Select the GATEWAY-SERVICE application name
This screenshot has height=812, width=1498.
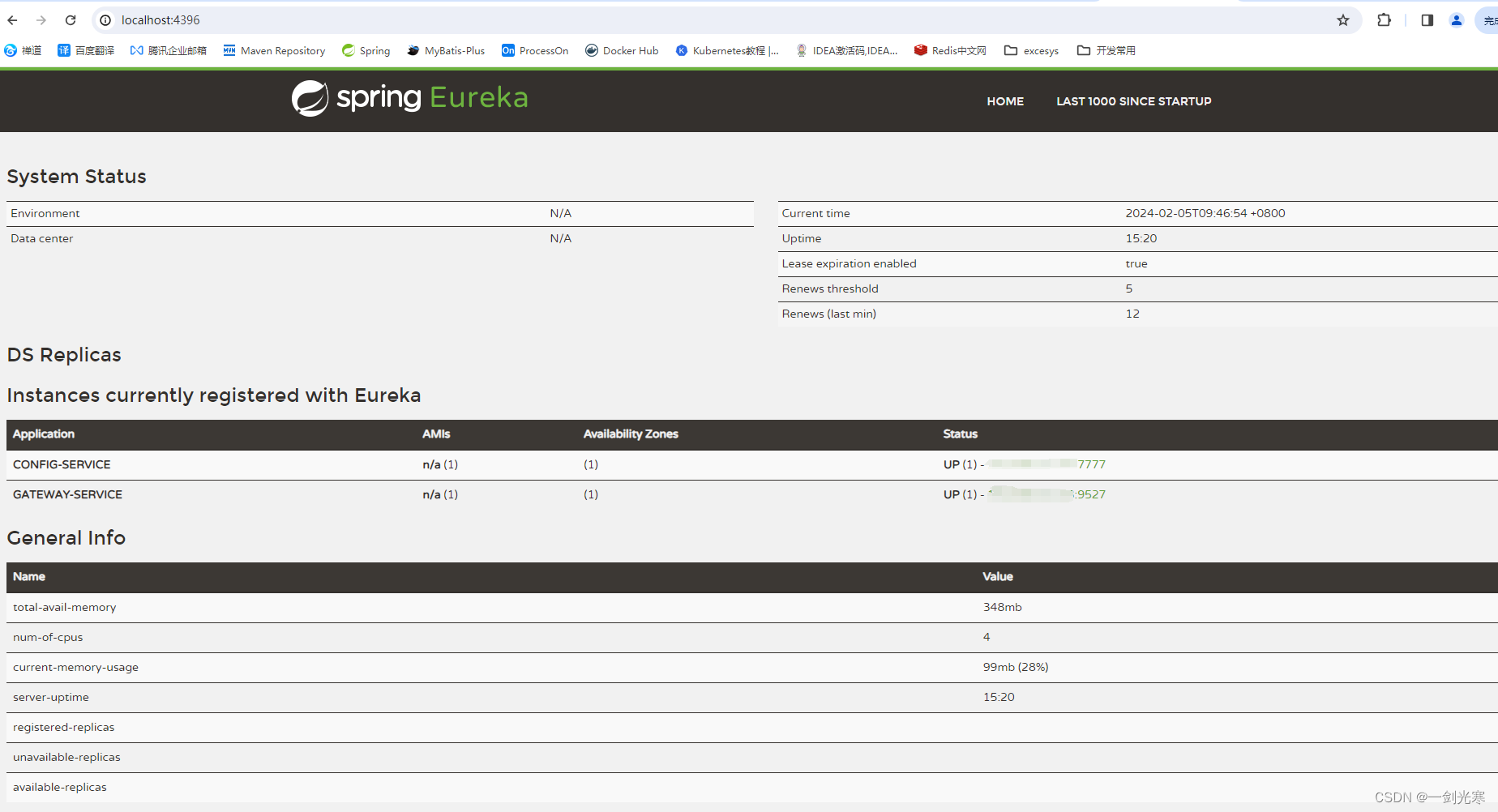click(67, 494)
